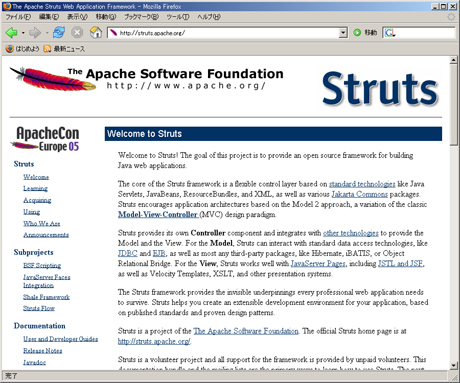Image resolution: width=460 pixels, height=383 pixels.
Task: Follow the JDBC link
Action: [128, 253]
